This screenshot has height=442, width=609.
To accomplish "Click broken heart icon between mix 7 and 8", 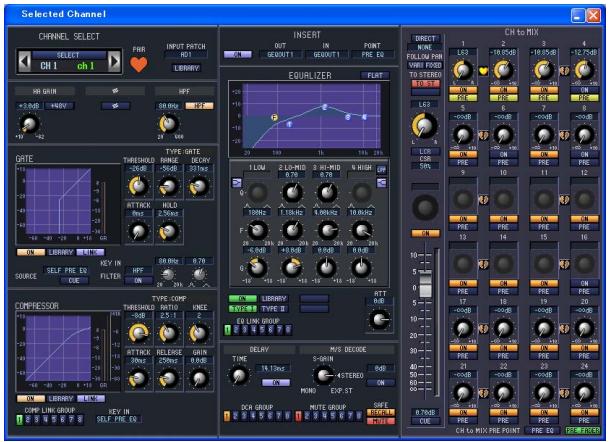I will (x=564, y=135).
